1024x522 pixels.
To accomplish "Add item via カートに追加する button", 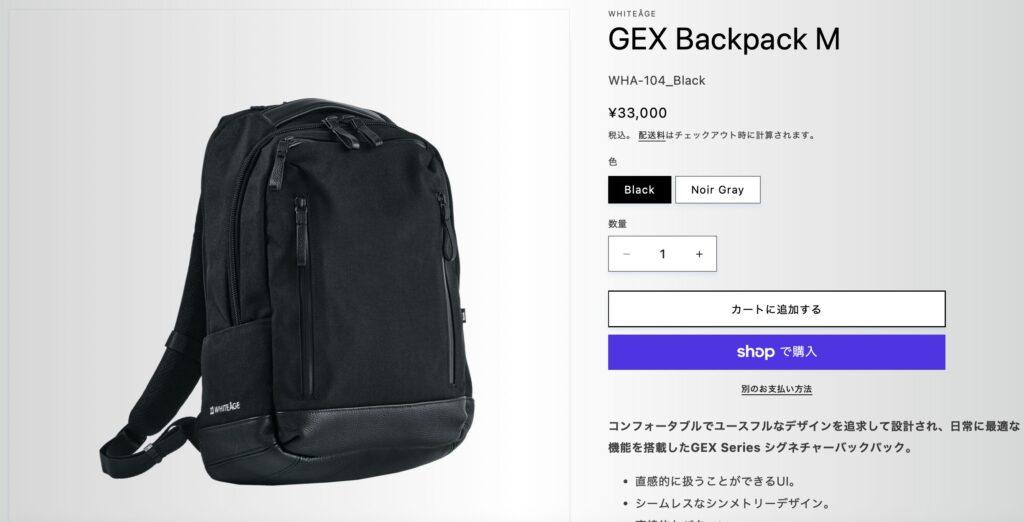I will (776, 309).
